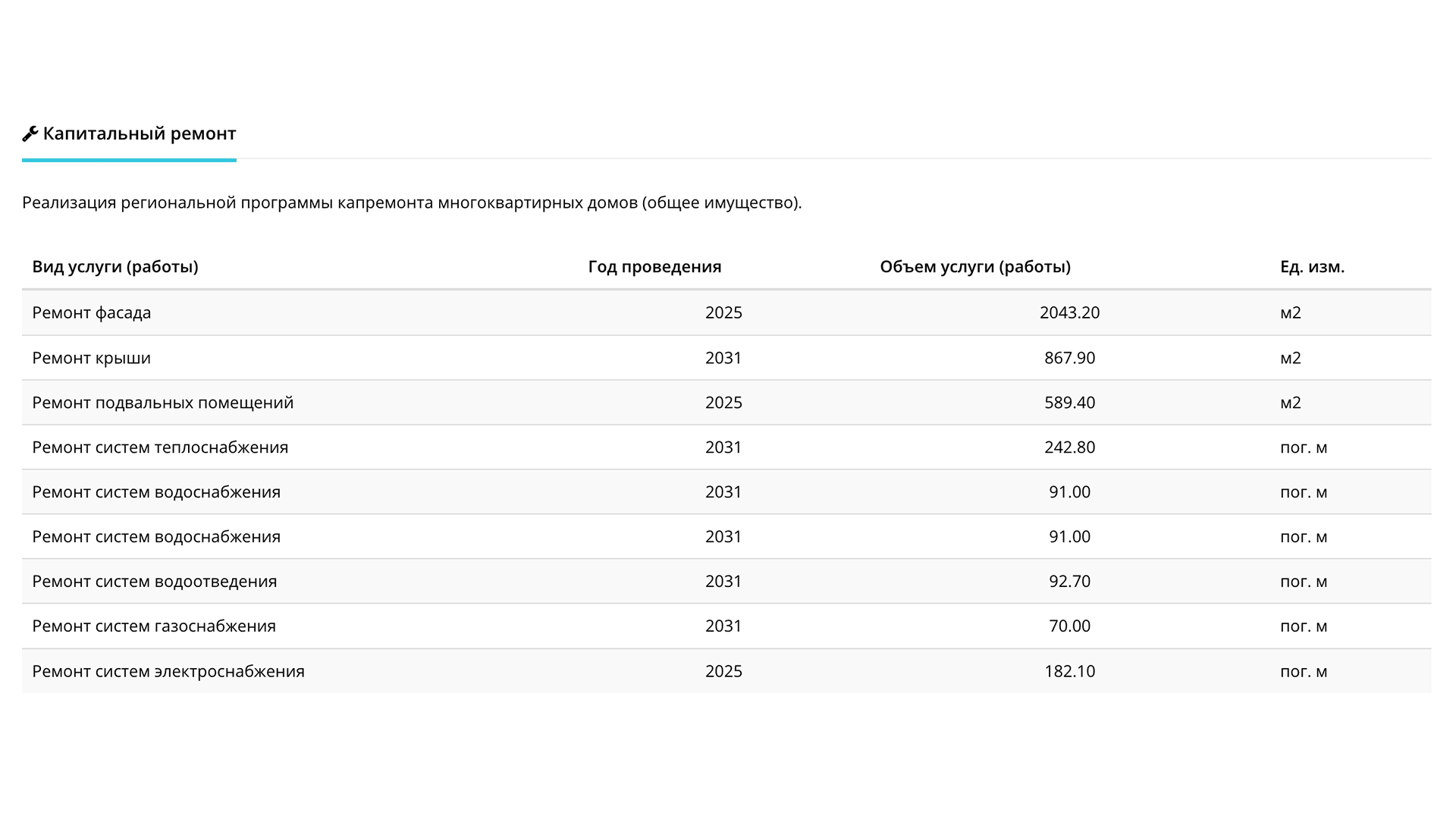Click the Ед. изм. column header
Image resolution: width=1456 pixels, height=819 pixels.
coord(1312,267)
